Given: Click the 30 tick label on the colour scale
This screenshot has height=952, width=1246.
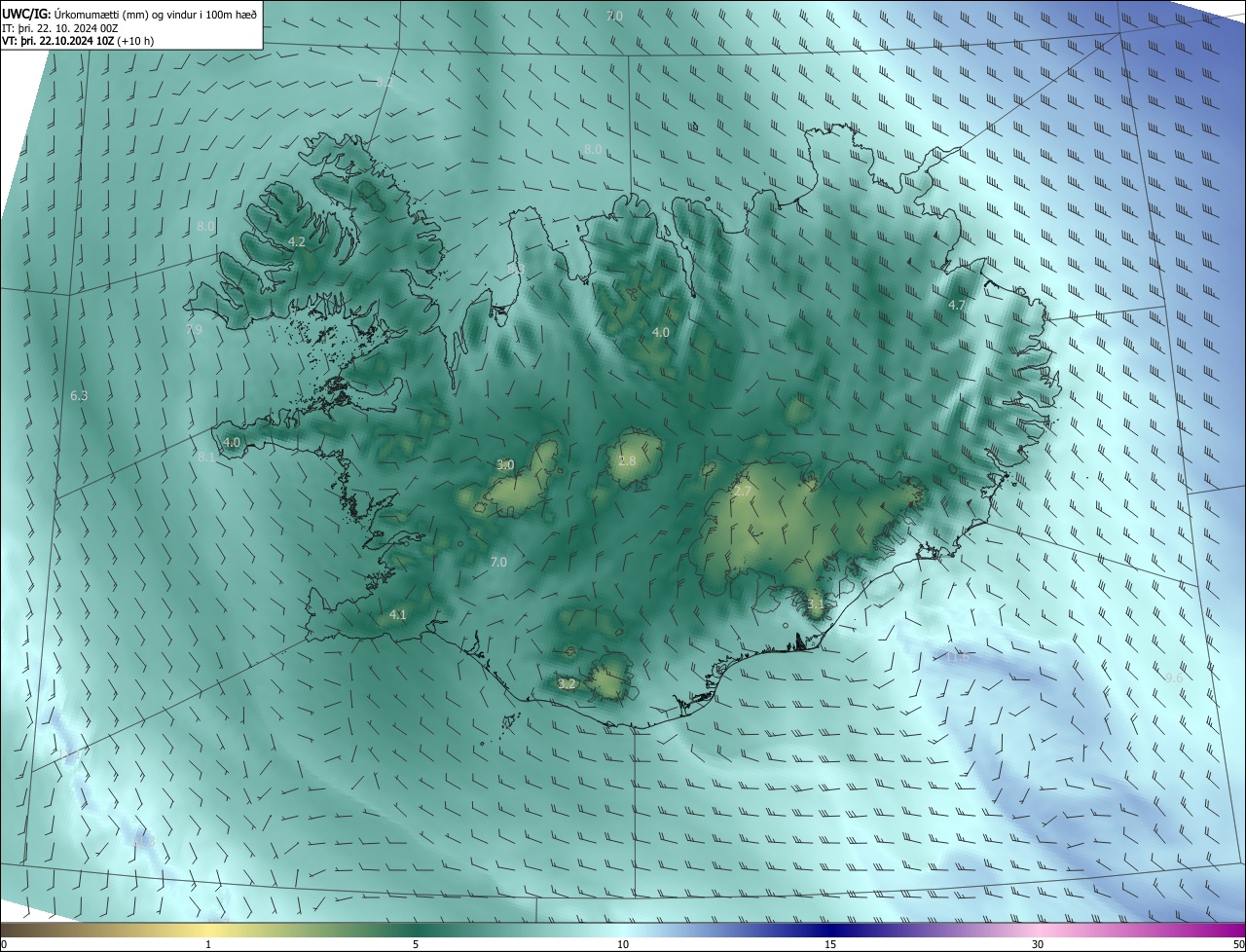Looking at the screenshot, I should tap(1038, 944).
